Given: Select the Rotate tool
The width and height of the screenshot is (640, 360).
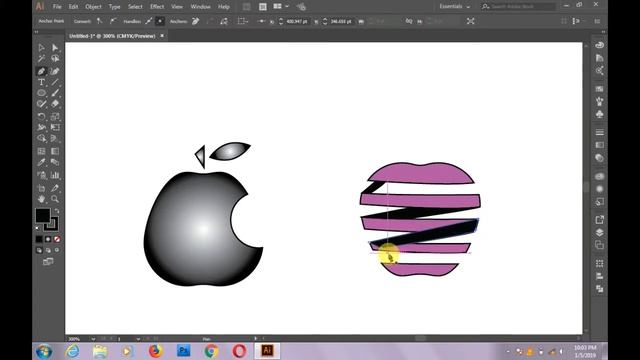Looking at the screenshot, I should [x=42, y=116].
